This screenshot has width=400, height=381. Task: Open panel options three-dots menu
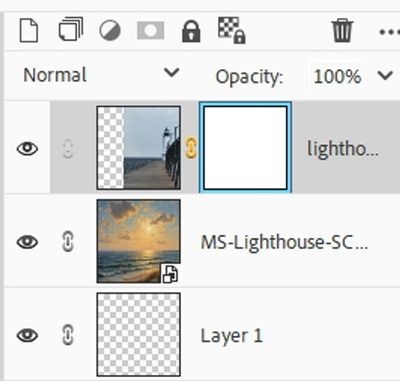(x=389, y=32)
